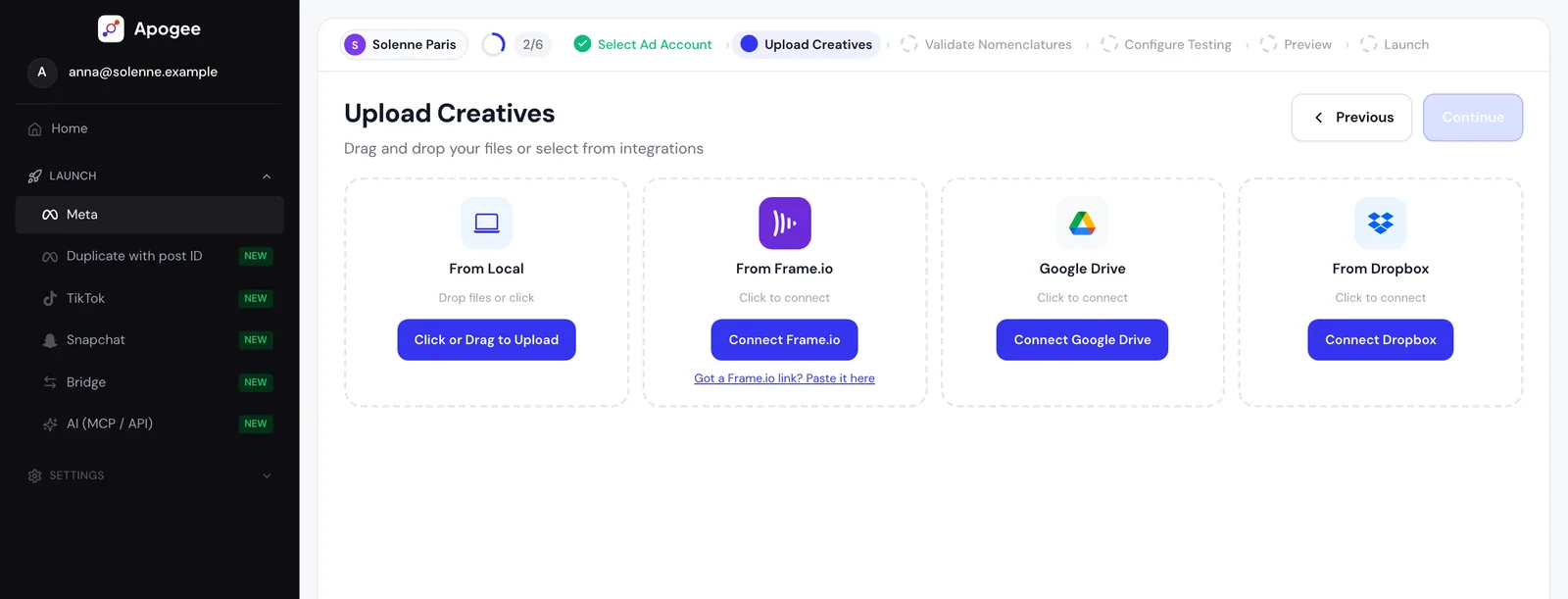Open Duplicate with post ID

coord(150,257)
